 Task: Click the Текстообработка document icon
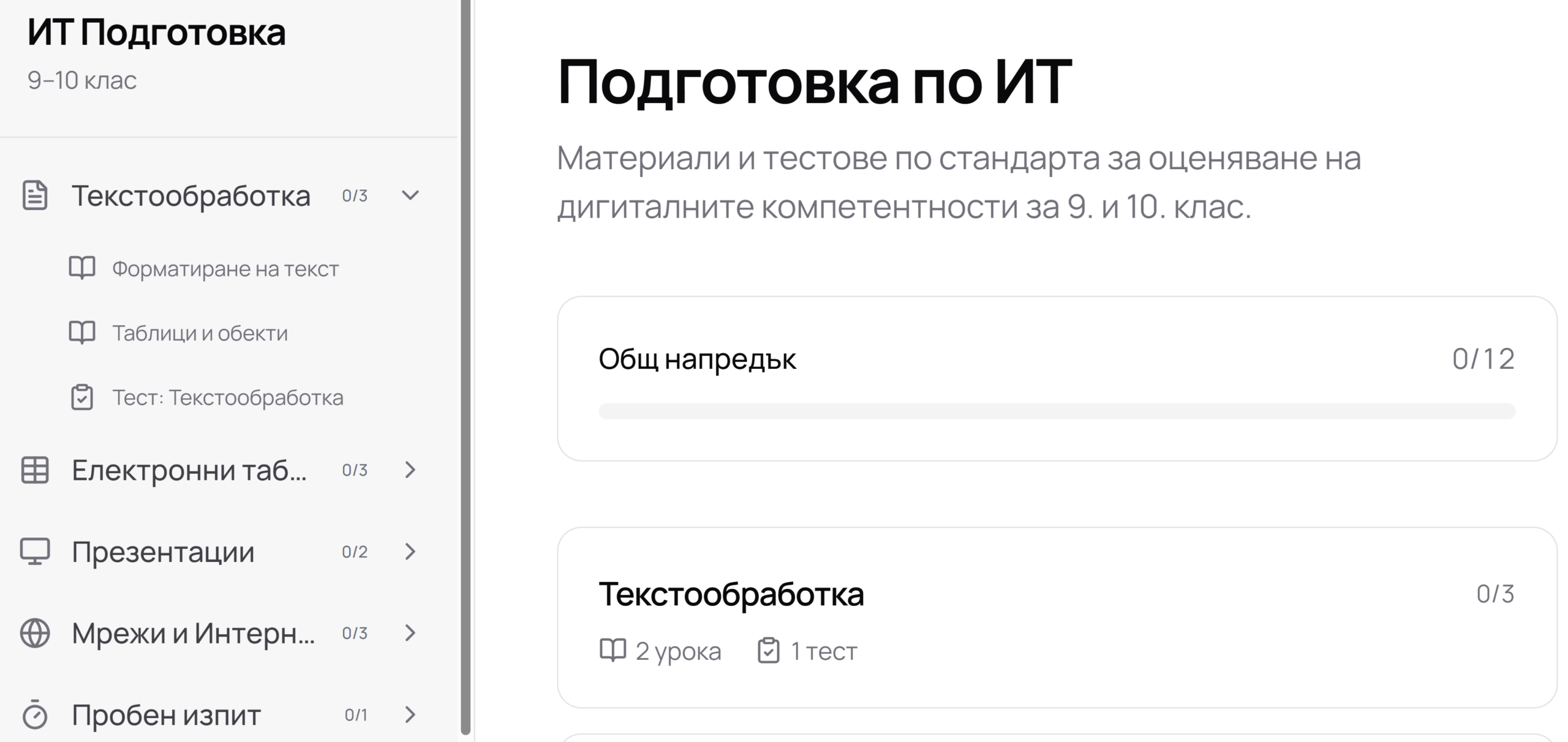(x=35, y=195)
